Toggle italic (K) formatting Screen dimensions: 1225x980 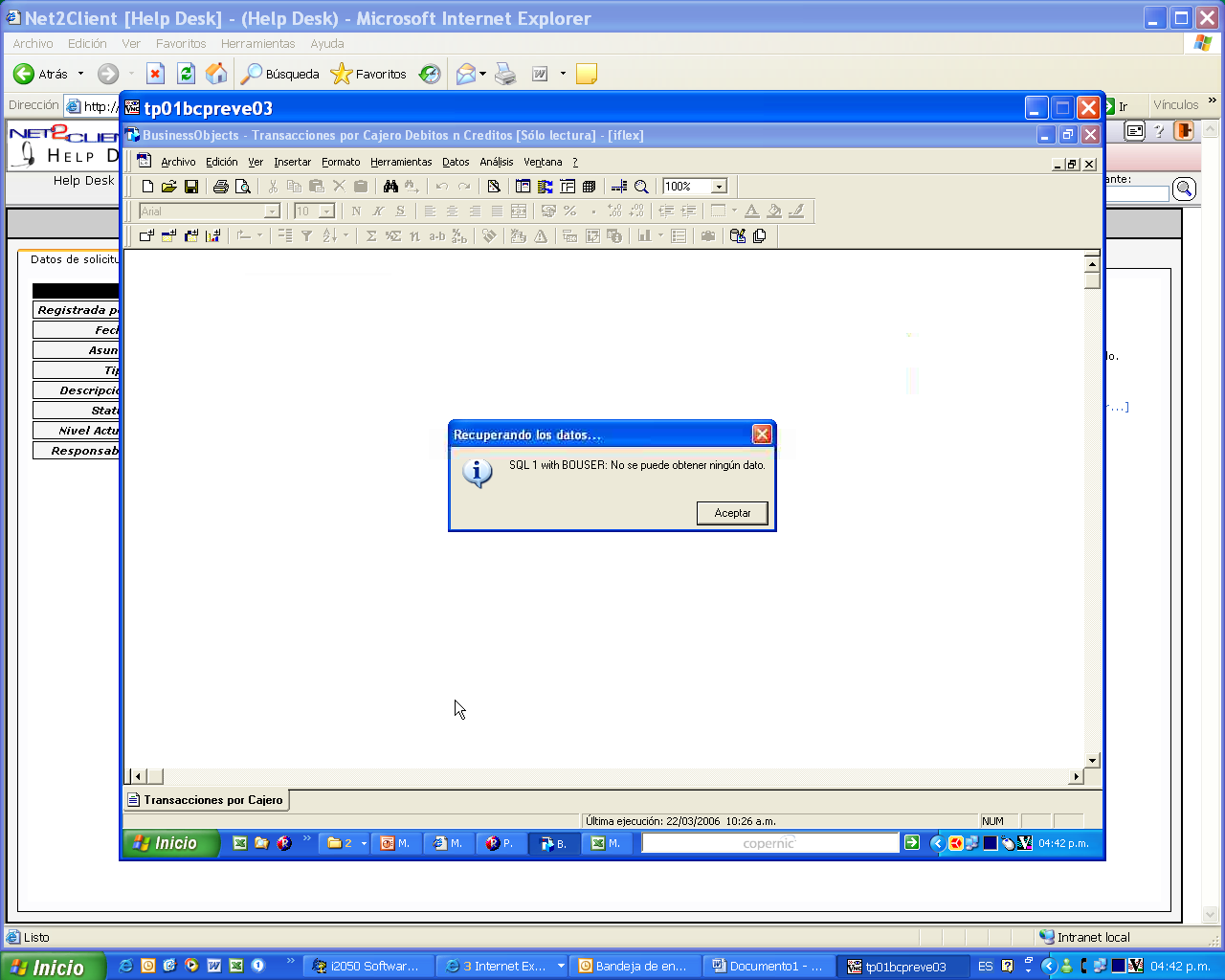tap(378, 212)
